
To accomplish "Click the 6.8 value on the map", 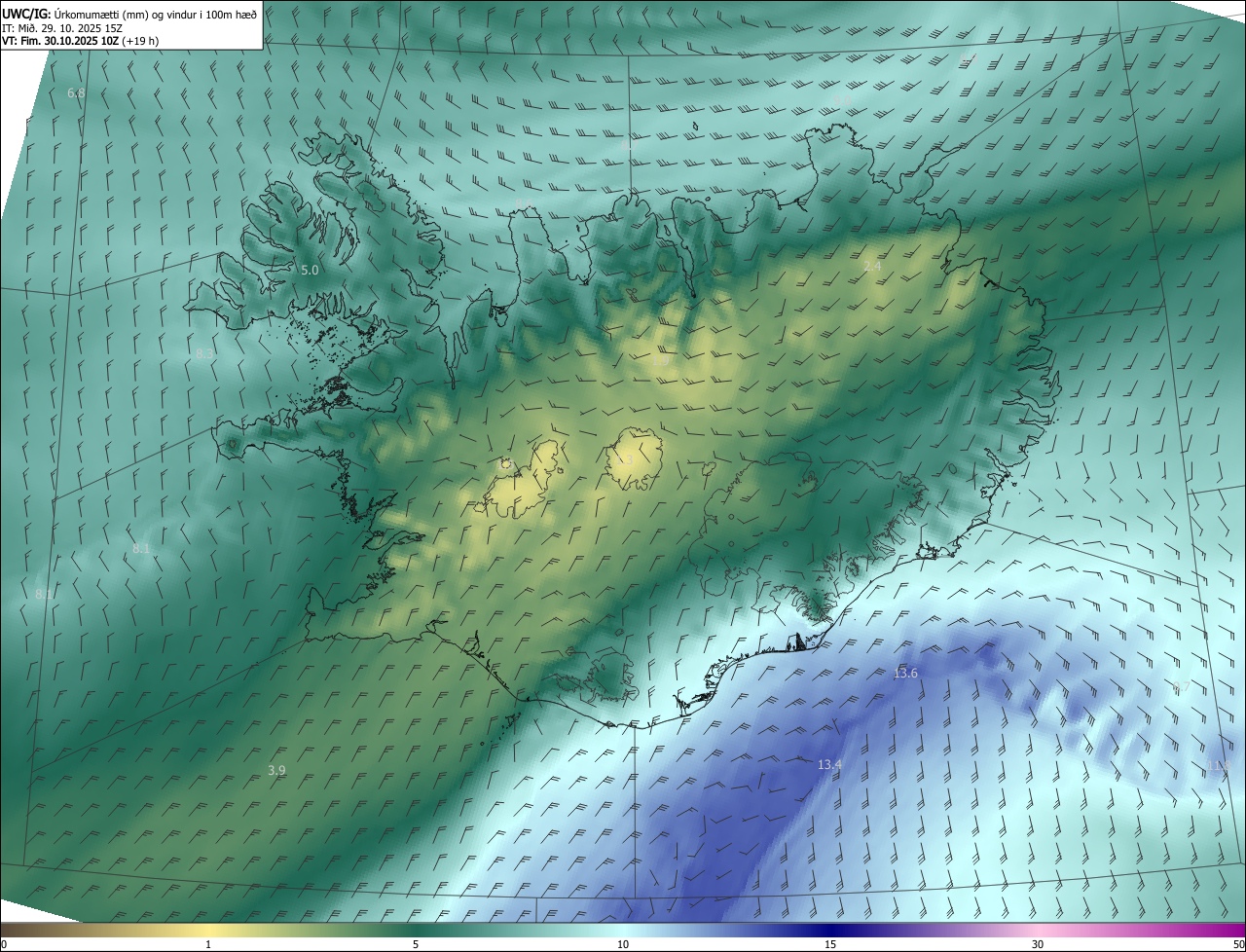I will click(x=76, y=93).
